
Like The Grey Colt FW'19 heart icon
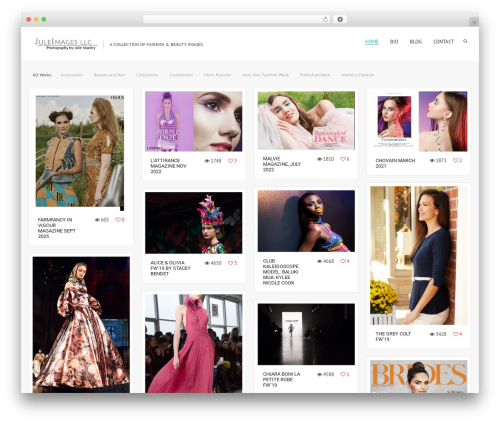click(455, 334)
